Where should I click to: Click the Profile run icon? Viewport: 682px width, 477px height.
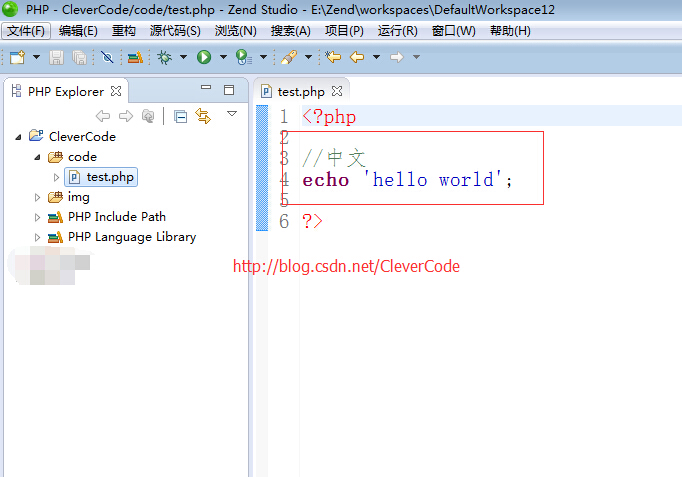[244, 57]
